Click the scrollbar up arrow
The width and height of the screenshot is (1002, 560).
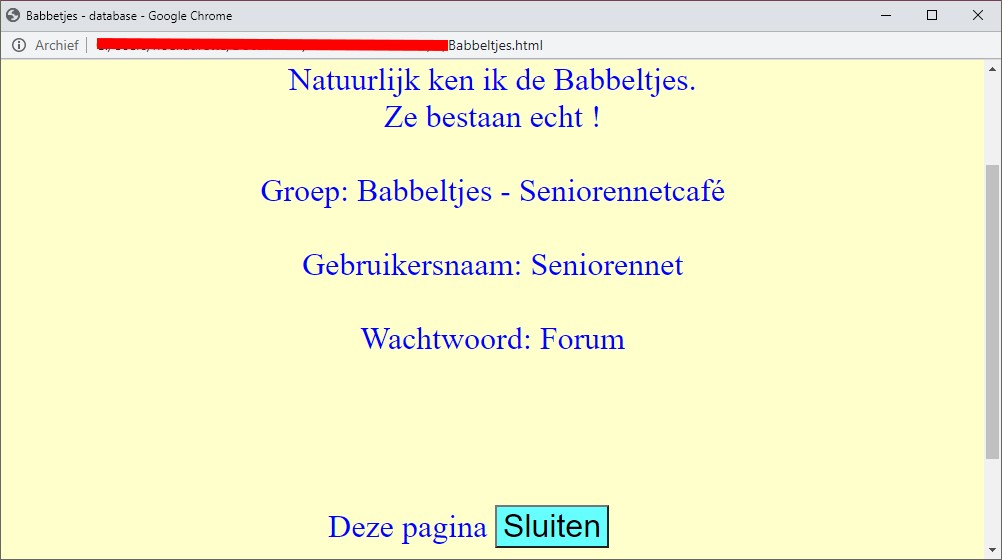pyautogui.click(x=992, y=69)
